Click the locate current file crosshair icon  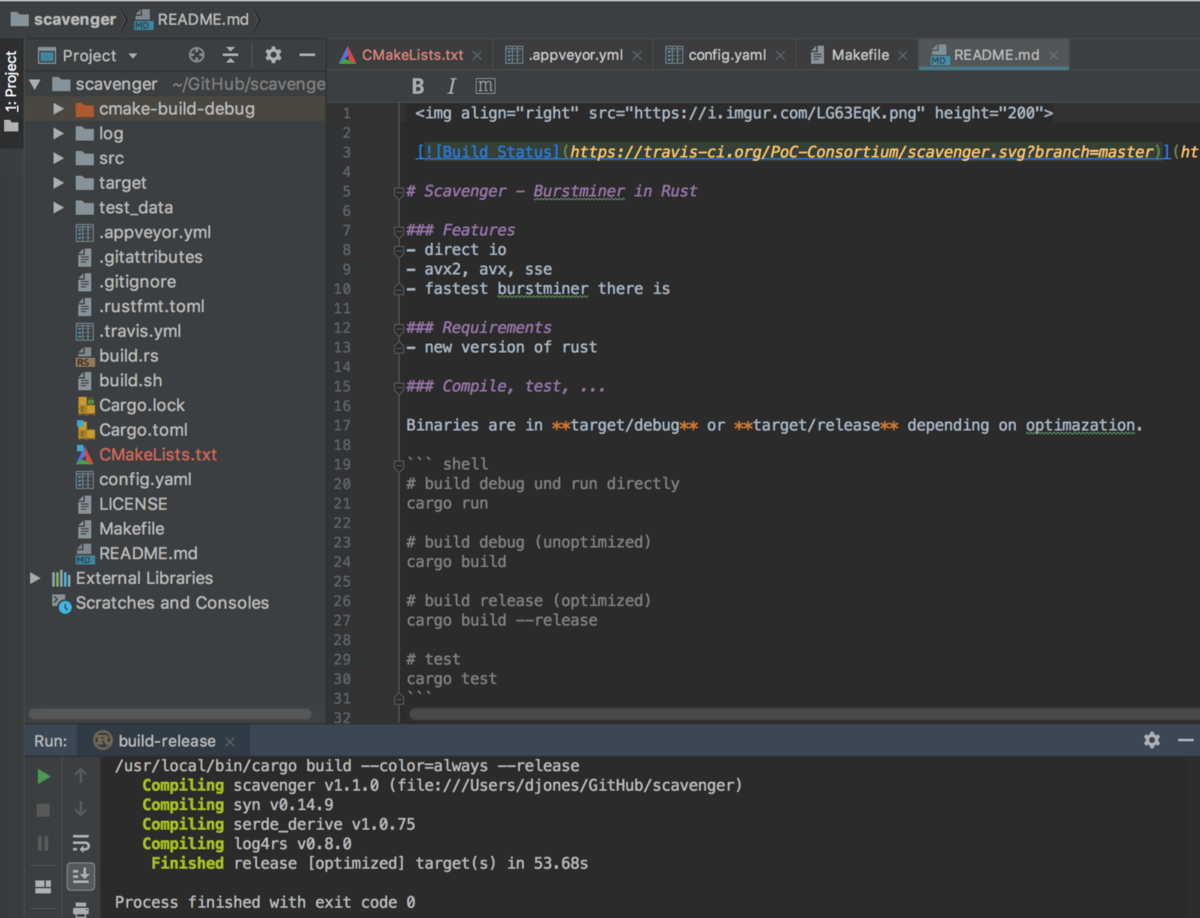point(197,55)
